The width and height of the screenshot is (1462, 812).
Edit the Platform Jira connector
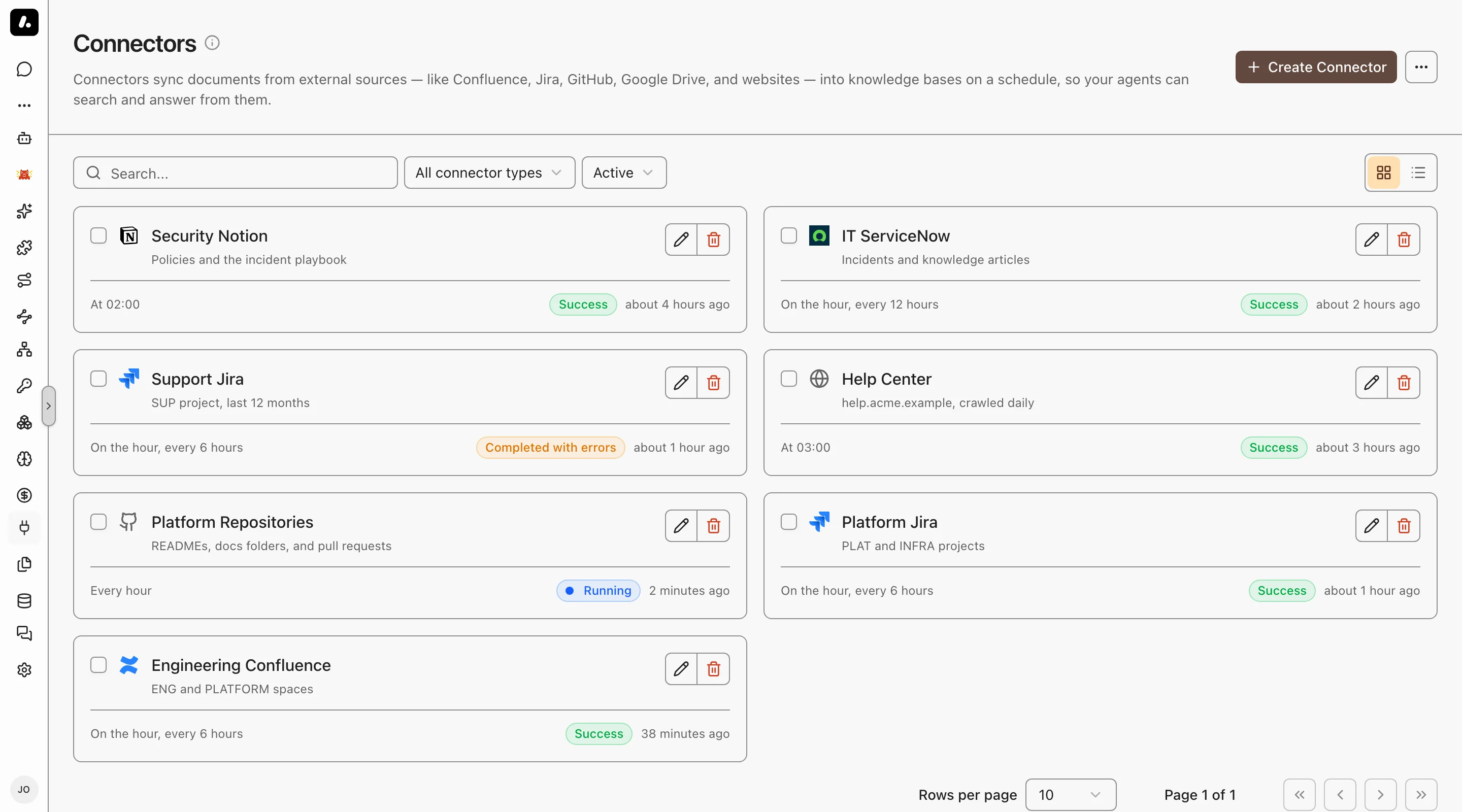1371,525
